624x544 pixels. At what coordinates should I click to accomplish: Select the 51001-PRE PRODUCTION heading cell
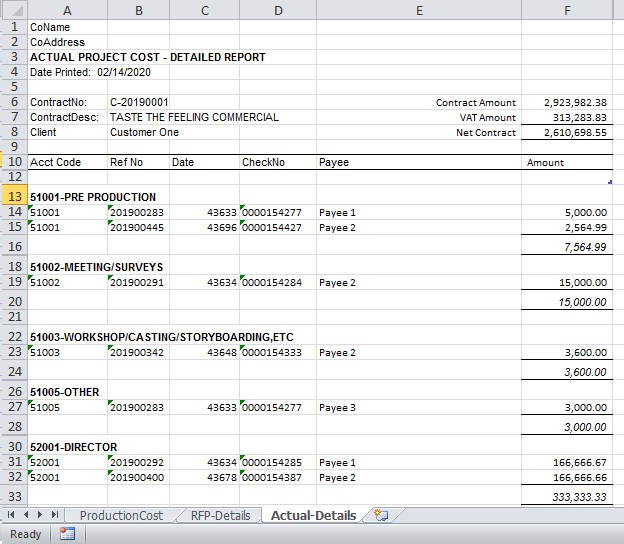point(93,197)
